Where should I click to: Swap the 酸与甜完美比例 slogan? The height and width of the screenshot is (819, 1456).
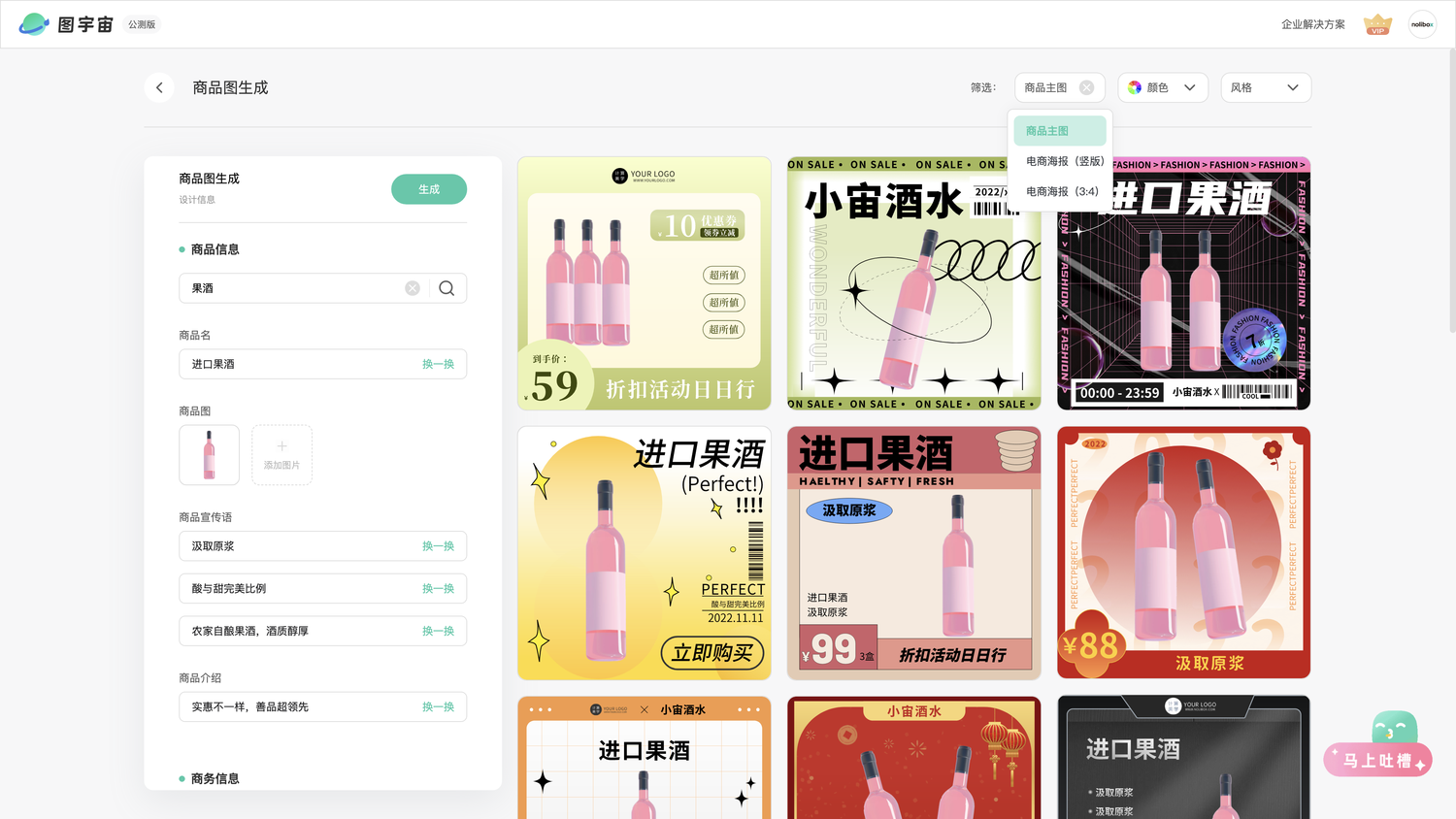coord(438,589)
